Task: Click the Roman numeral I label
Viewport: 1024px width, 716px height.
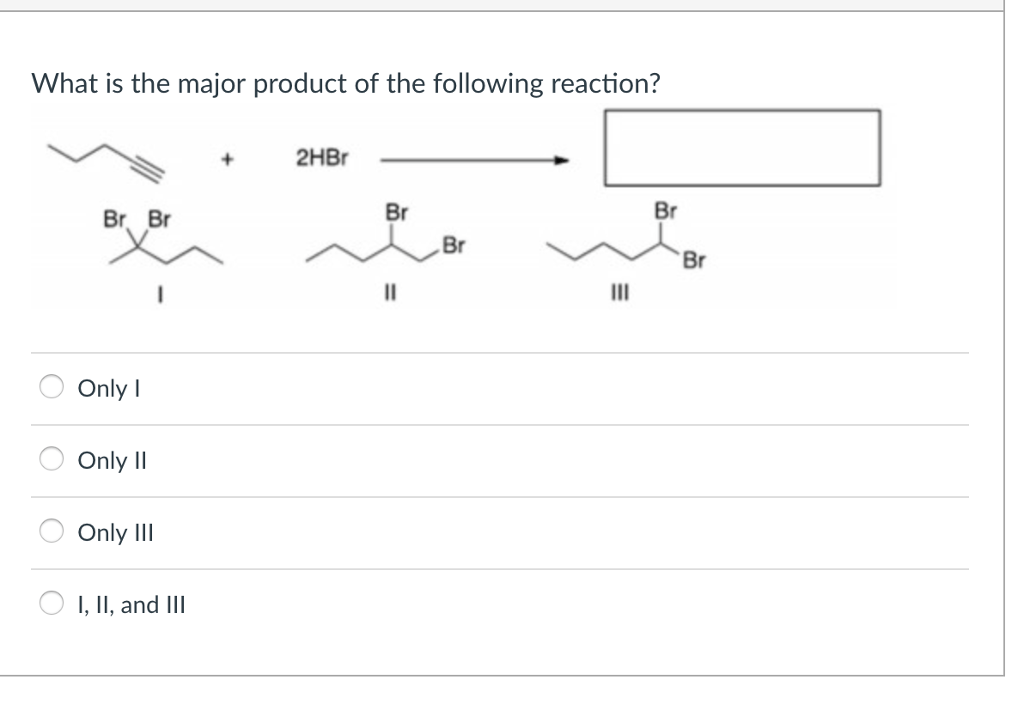Action: click(160, 291)
